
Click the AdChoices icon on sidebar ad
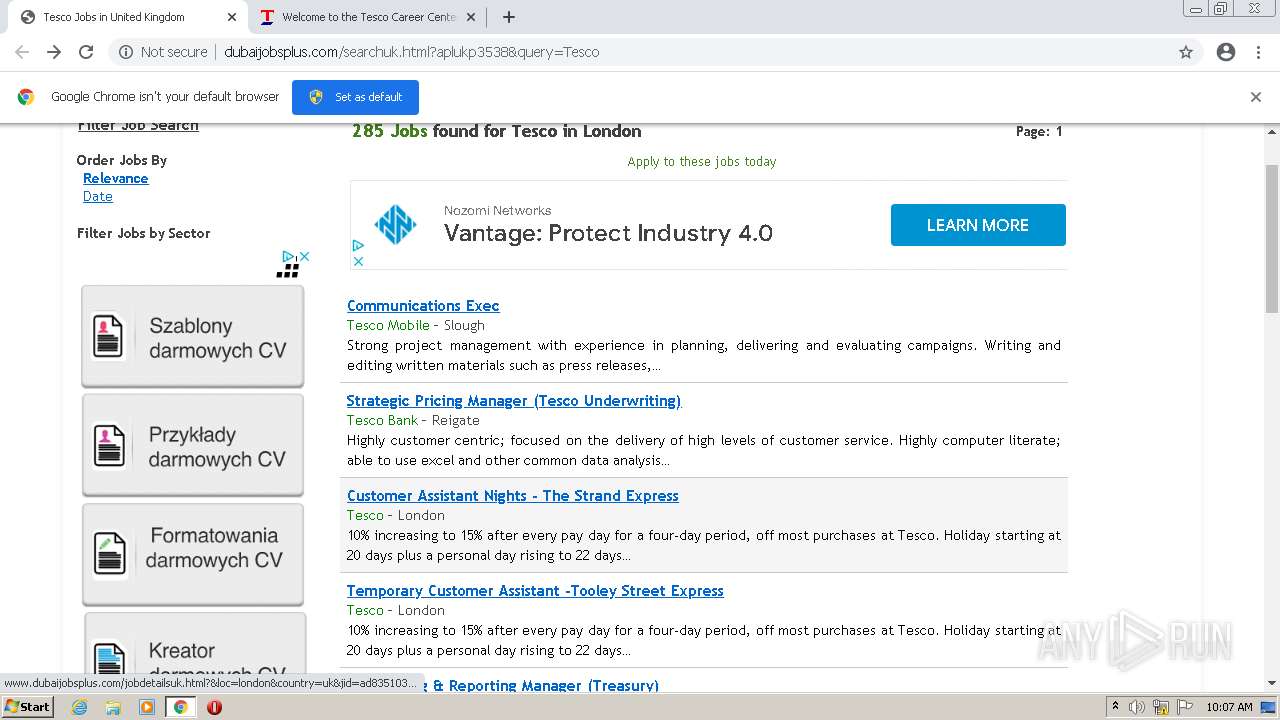[288, 256]
